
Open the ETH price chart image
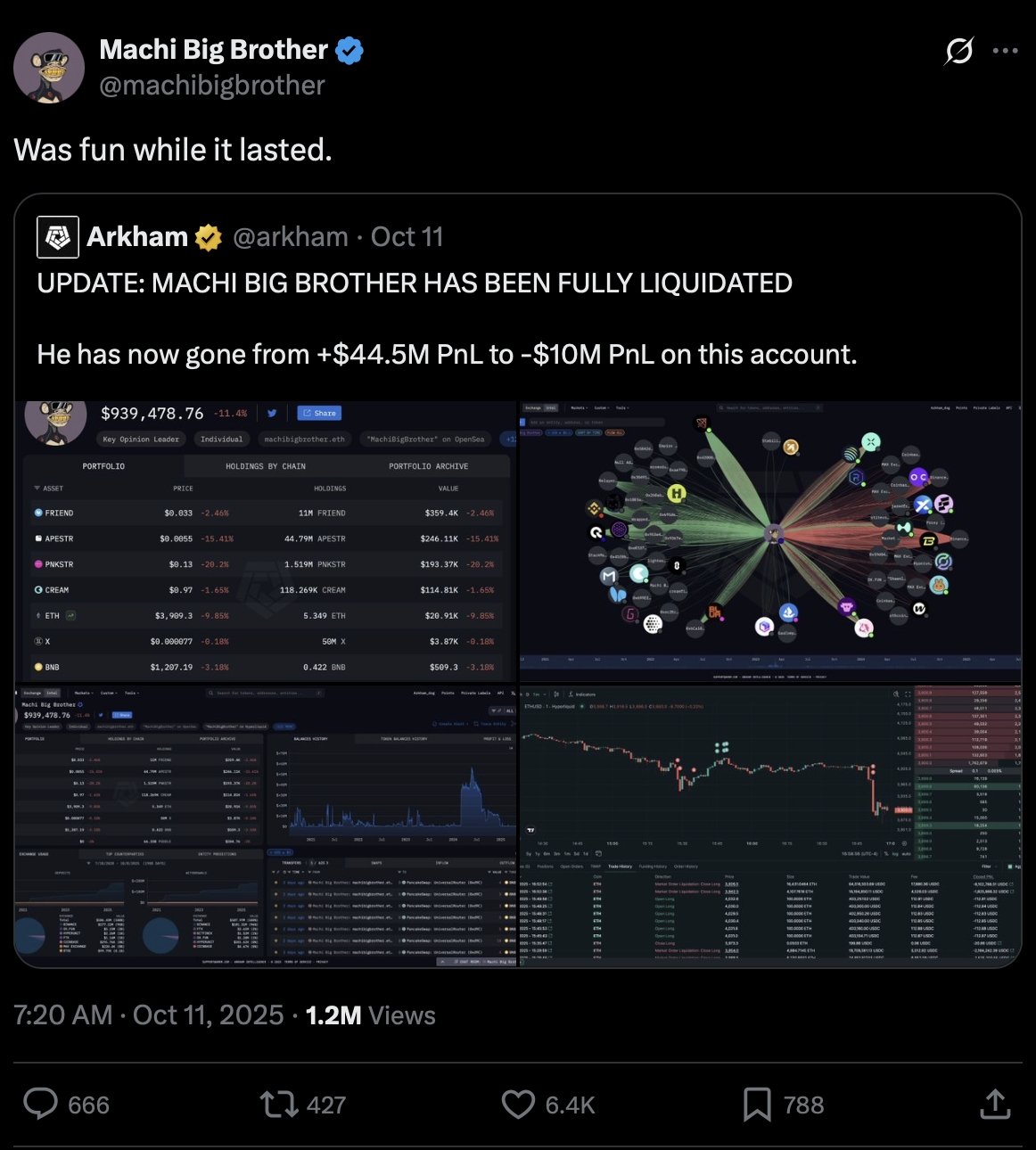click(x=770, y=826)
